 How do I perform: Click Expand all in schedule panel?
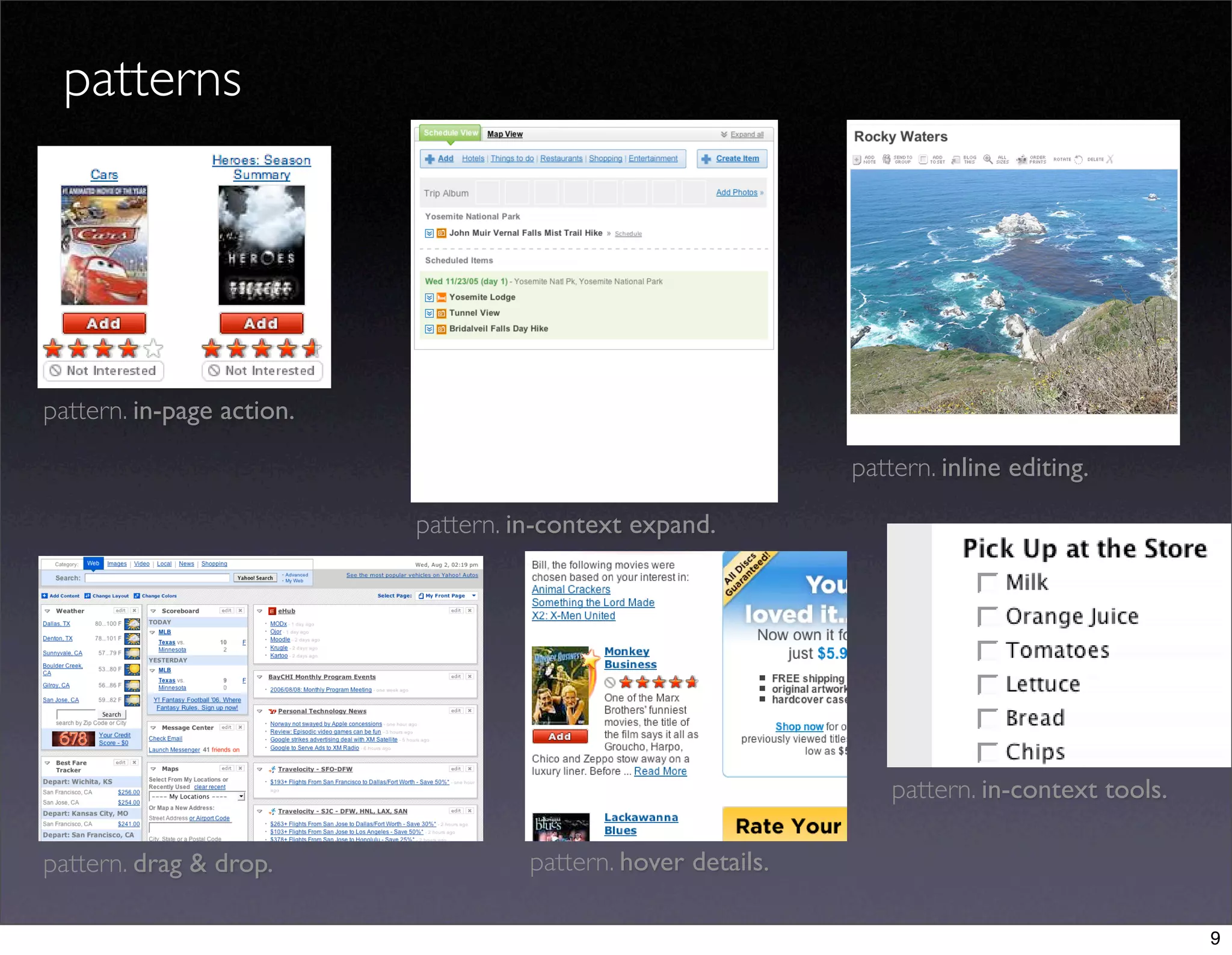click(747, 134)
